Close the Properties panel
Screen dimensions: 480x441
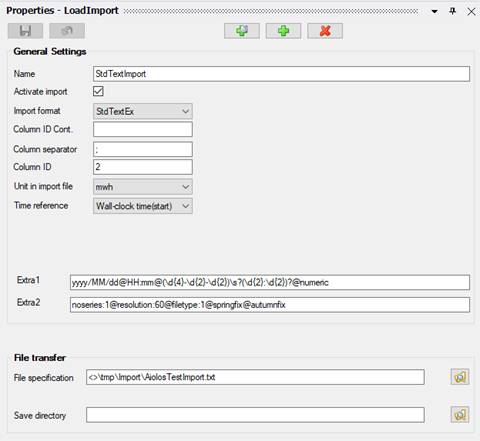tap(471, 12)
